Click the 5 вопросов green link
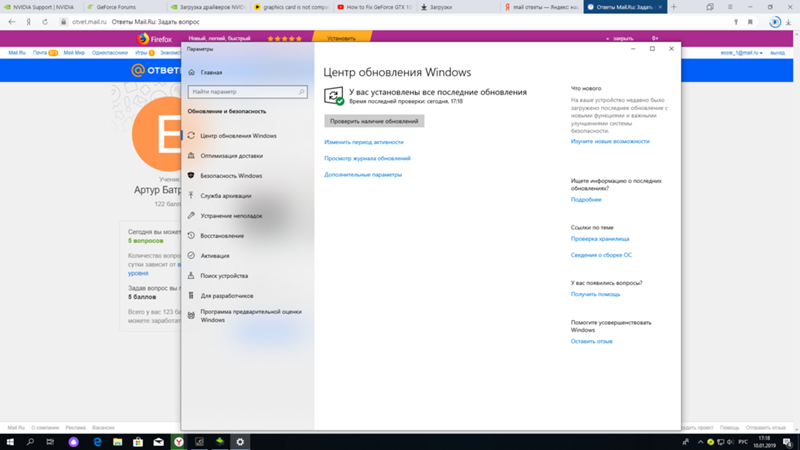This screenshot has height=450, width=800. coord(145,241)
